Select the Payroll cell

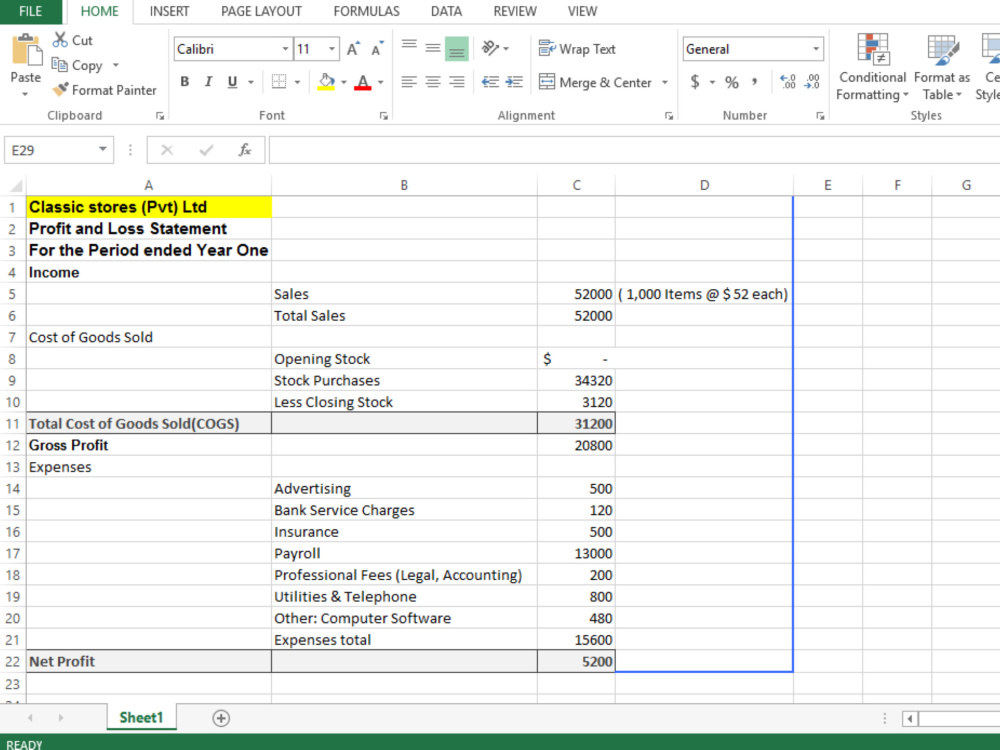click(x=404, y=554)
